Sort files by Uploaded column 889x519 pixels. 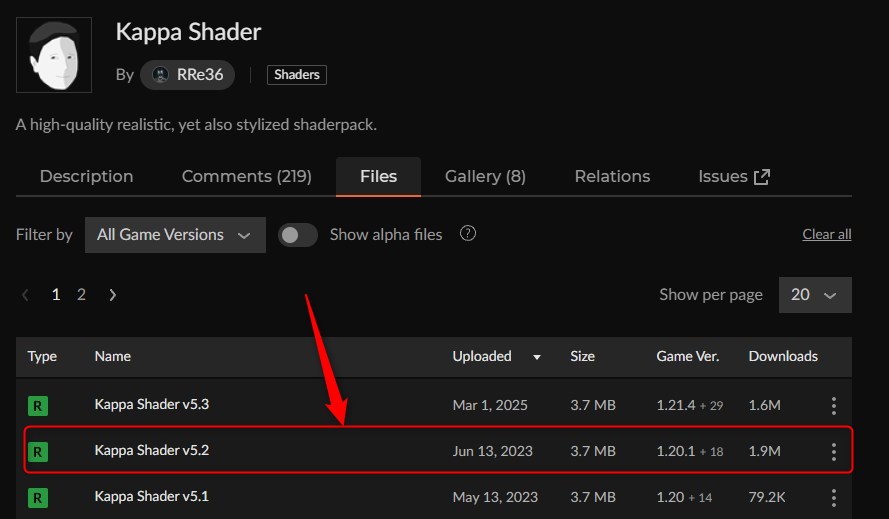(482, 356)
